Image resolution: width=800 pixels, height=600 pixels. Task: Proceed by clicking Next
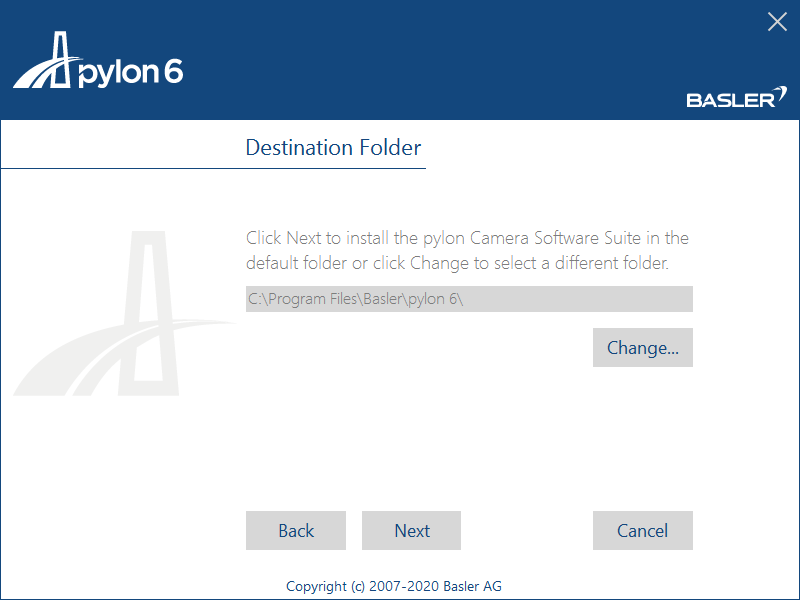coord(411,531)
